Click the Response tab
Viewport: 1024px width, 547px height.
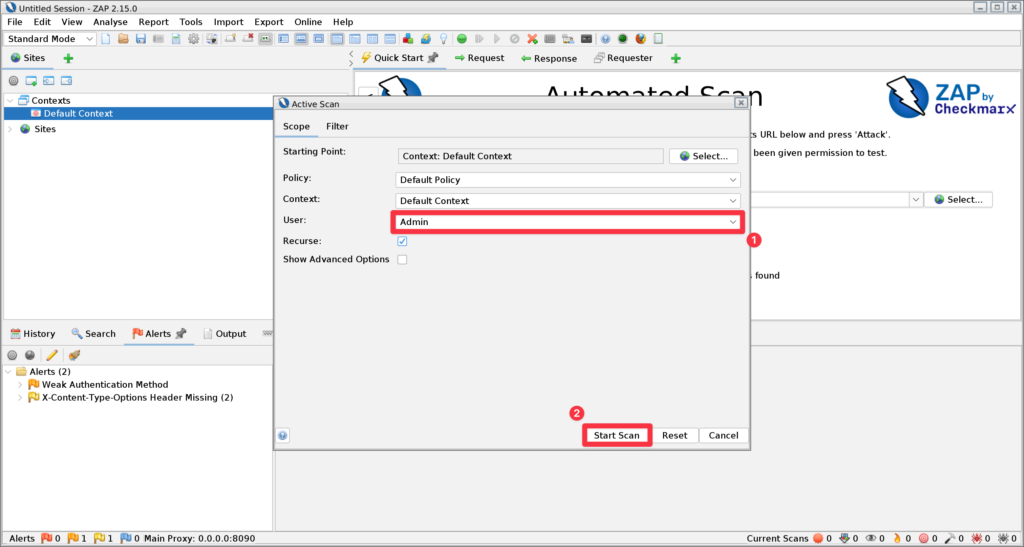[x=549, y=58]
